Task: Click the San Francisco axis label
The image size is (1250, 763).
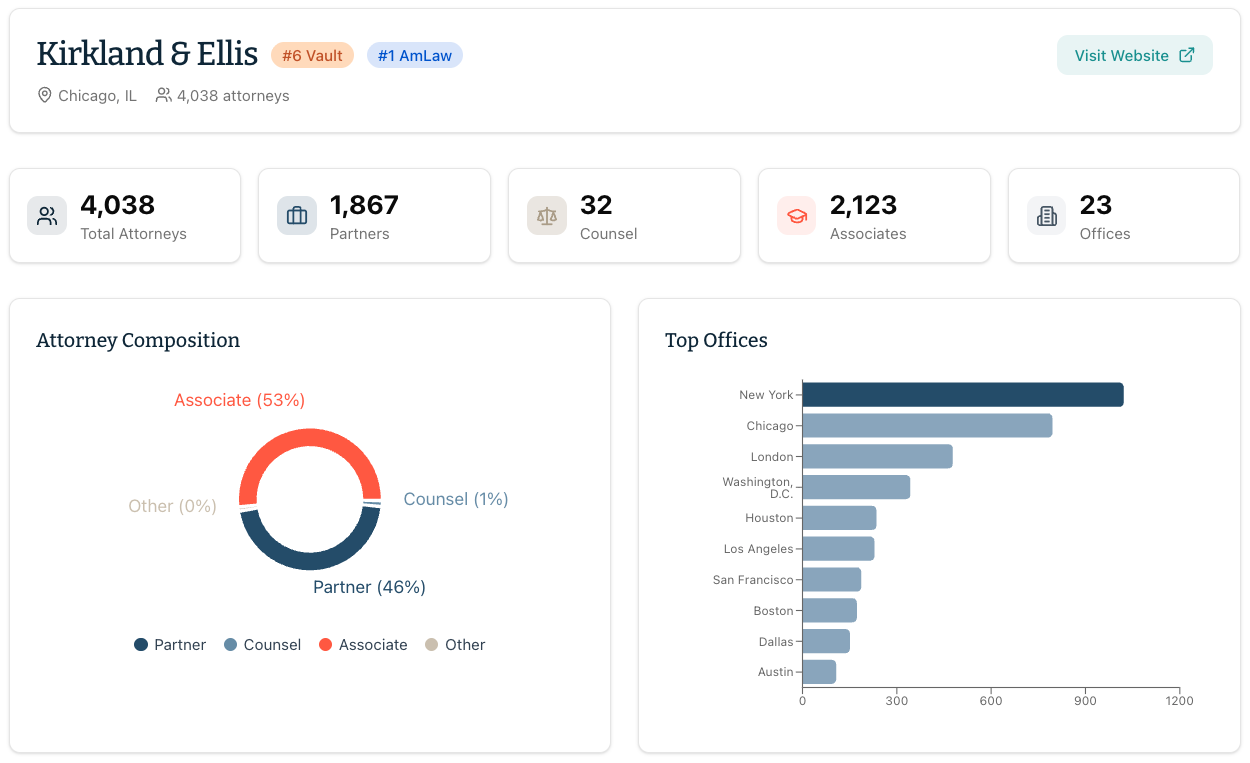Action: [x=753, y=580]
